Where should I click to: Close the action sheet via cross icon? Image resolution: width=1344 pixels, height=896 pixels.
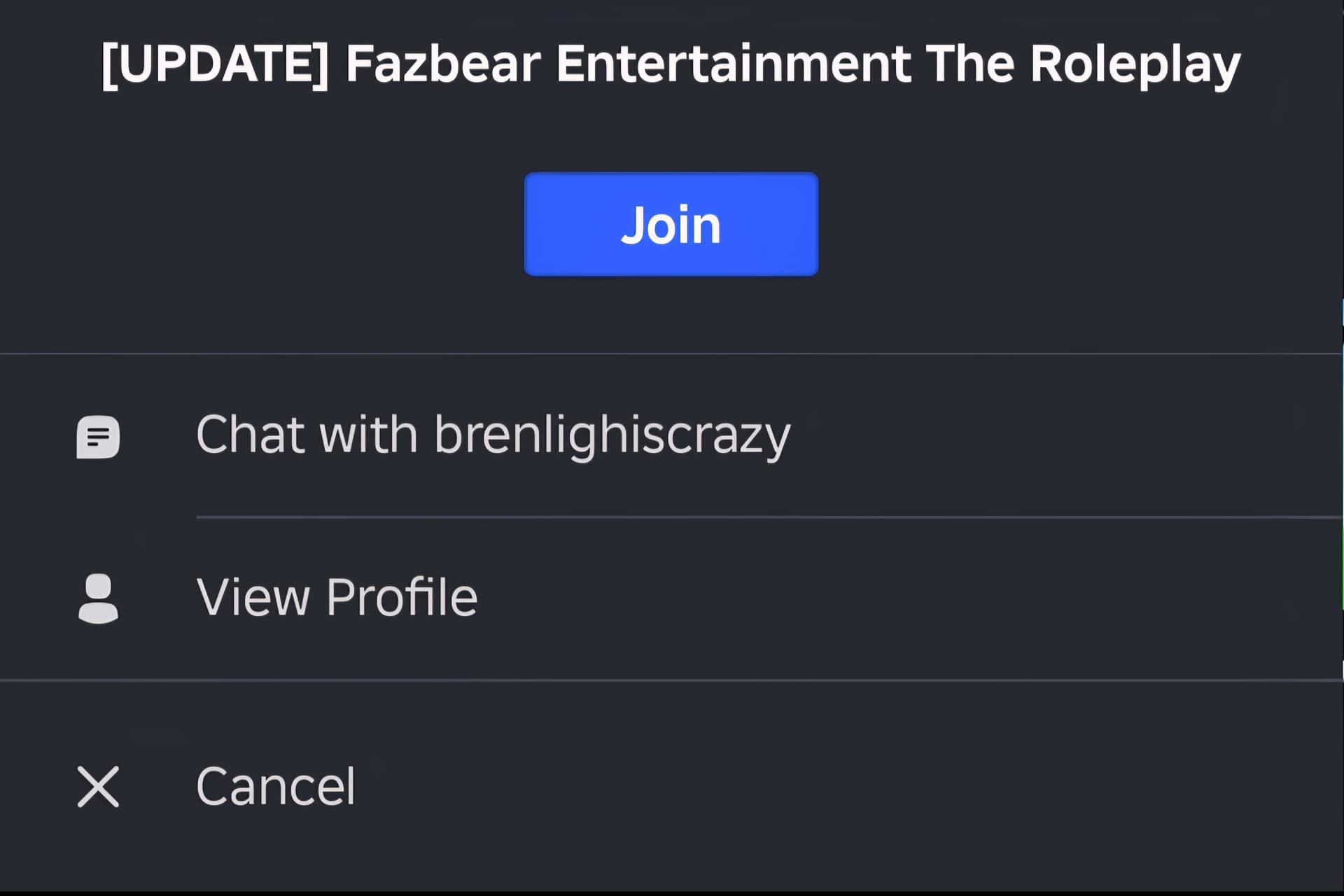[98, 786]
